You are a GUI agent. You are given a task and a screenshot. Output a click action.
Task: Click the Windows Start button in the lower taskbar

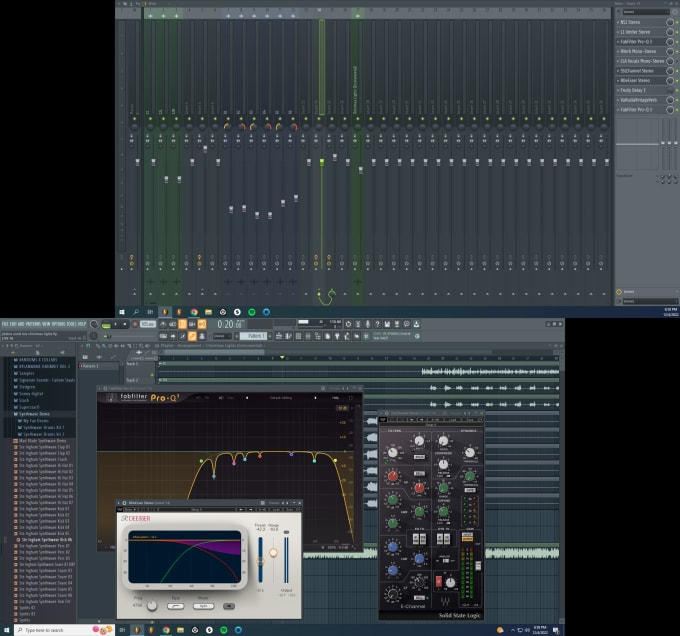point(6,630)
